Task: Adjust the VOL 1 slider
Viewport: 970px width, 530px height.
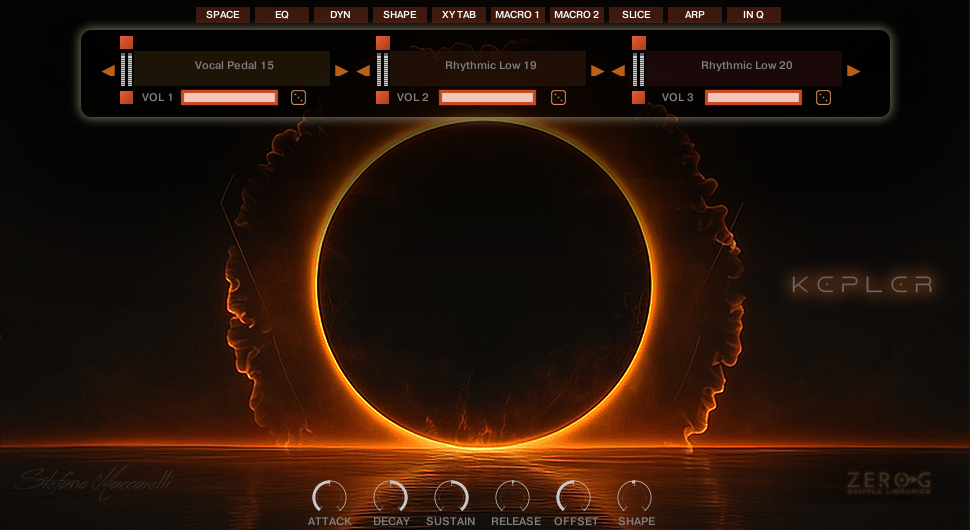Action: tap(229, 97)
